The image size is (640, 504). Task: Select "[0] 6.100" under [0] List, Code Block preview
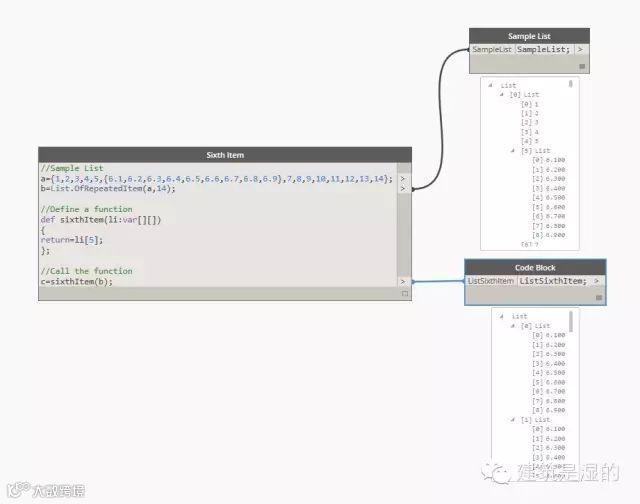[549, 335]
